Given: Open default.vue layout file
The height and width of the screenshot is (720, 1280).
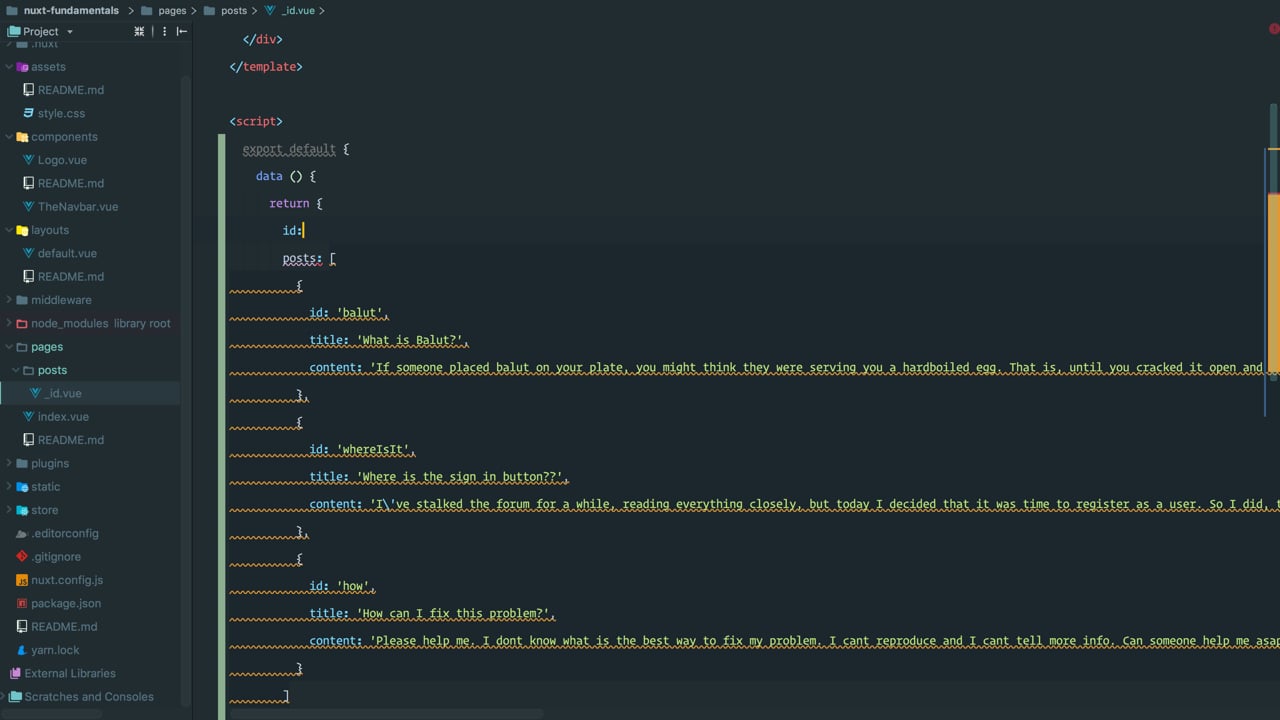Looking at the screenshot, I should click(x=67, y=254).
